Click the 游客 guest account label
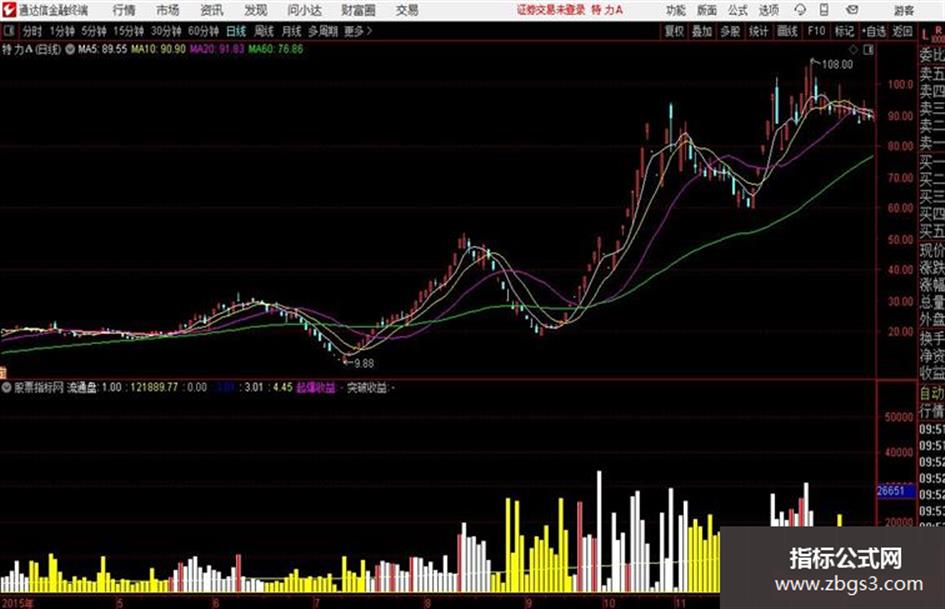 pos(903,10)
